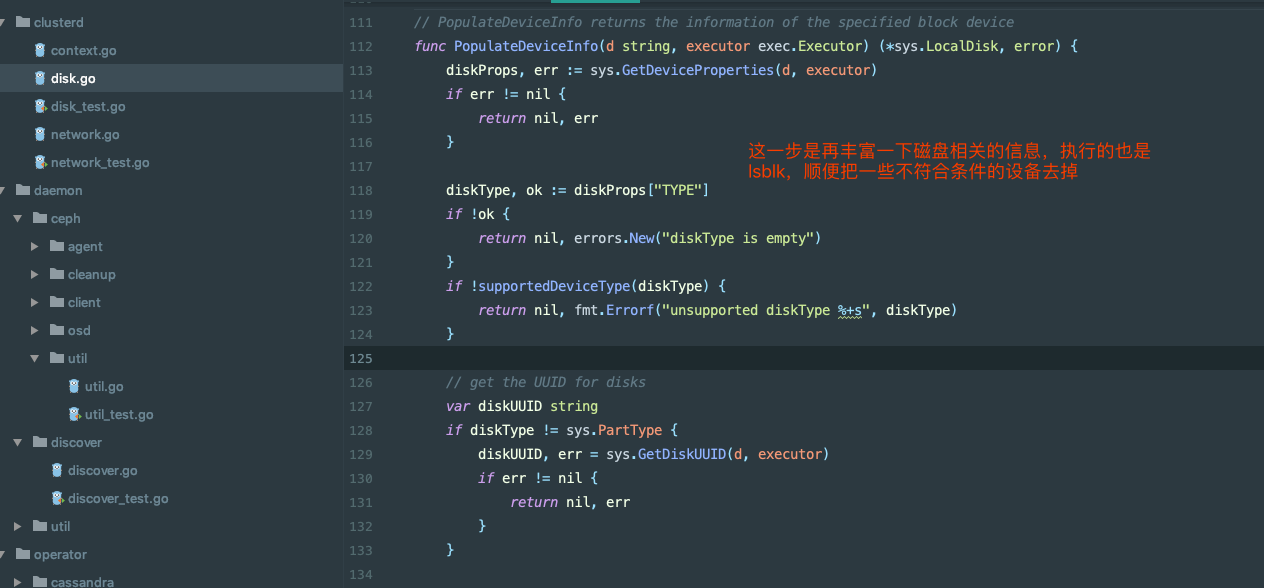The width and height of the screenshot is (1264, 588).
Task: Collapse the discover folder arrow
Action: click(18, 442)
